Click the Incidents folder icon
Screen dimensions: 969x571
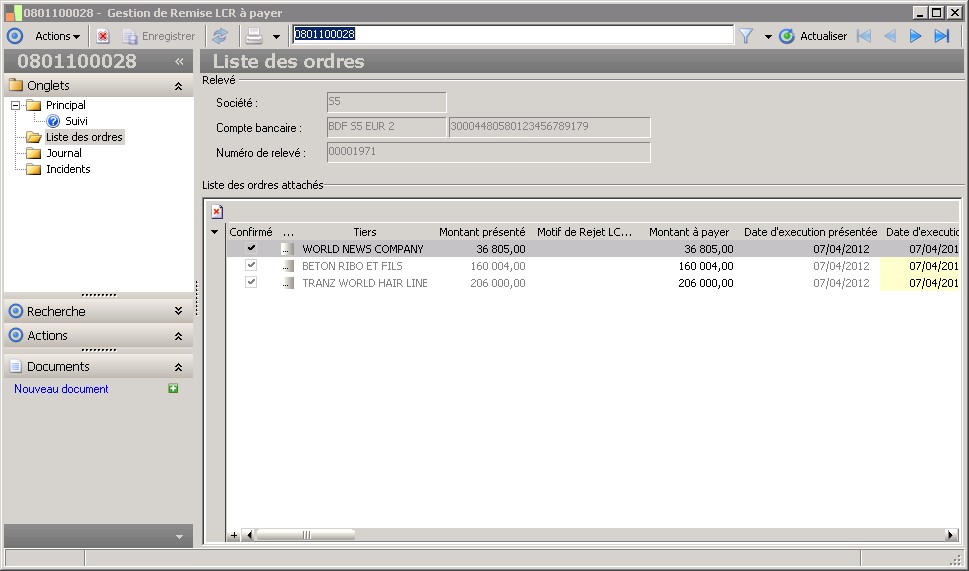[x=33, y=169]
